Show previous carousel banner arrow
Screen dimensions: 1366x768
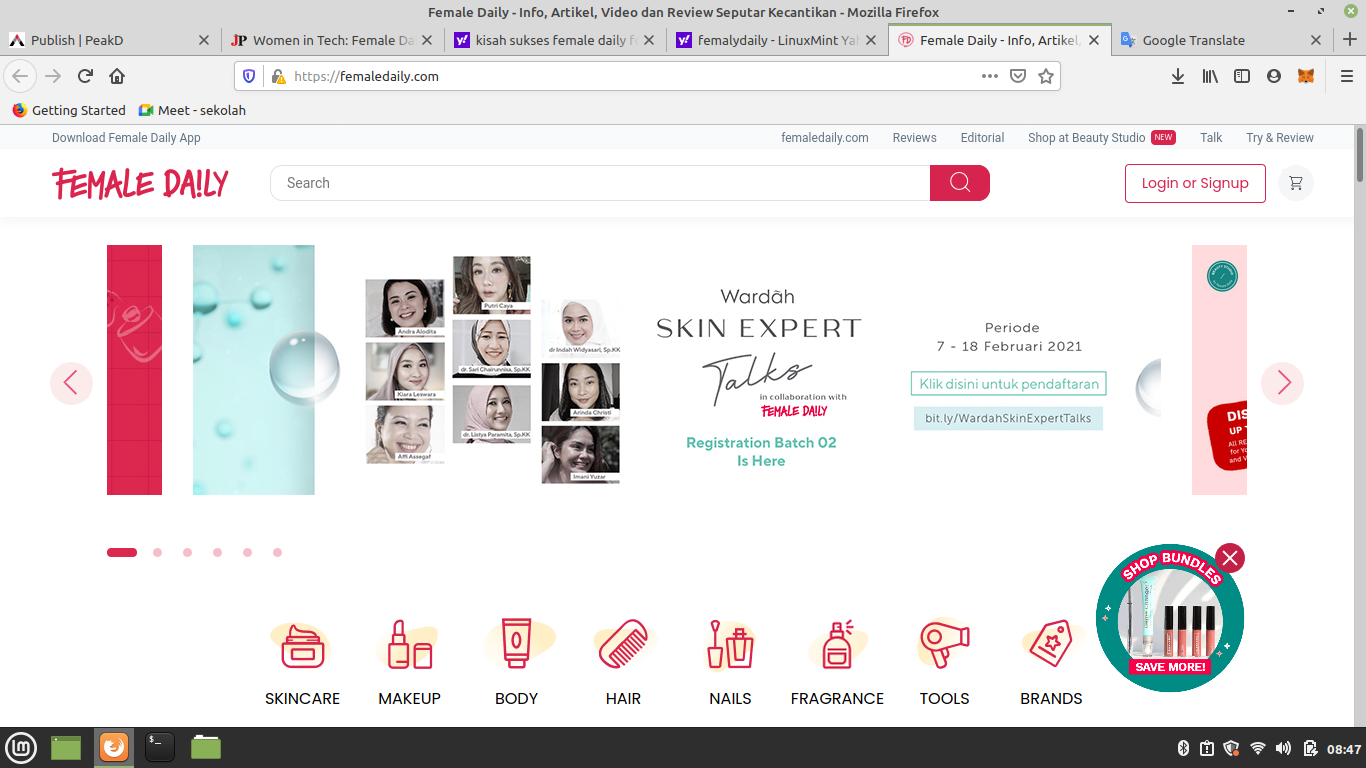pos(71,383)
